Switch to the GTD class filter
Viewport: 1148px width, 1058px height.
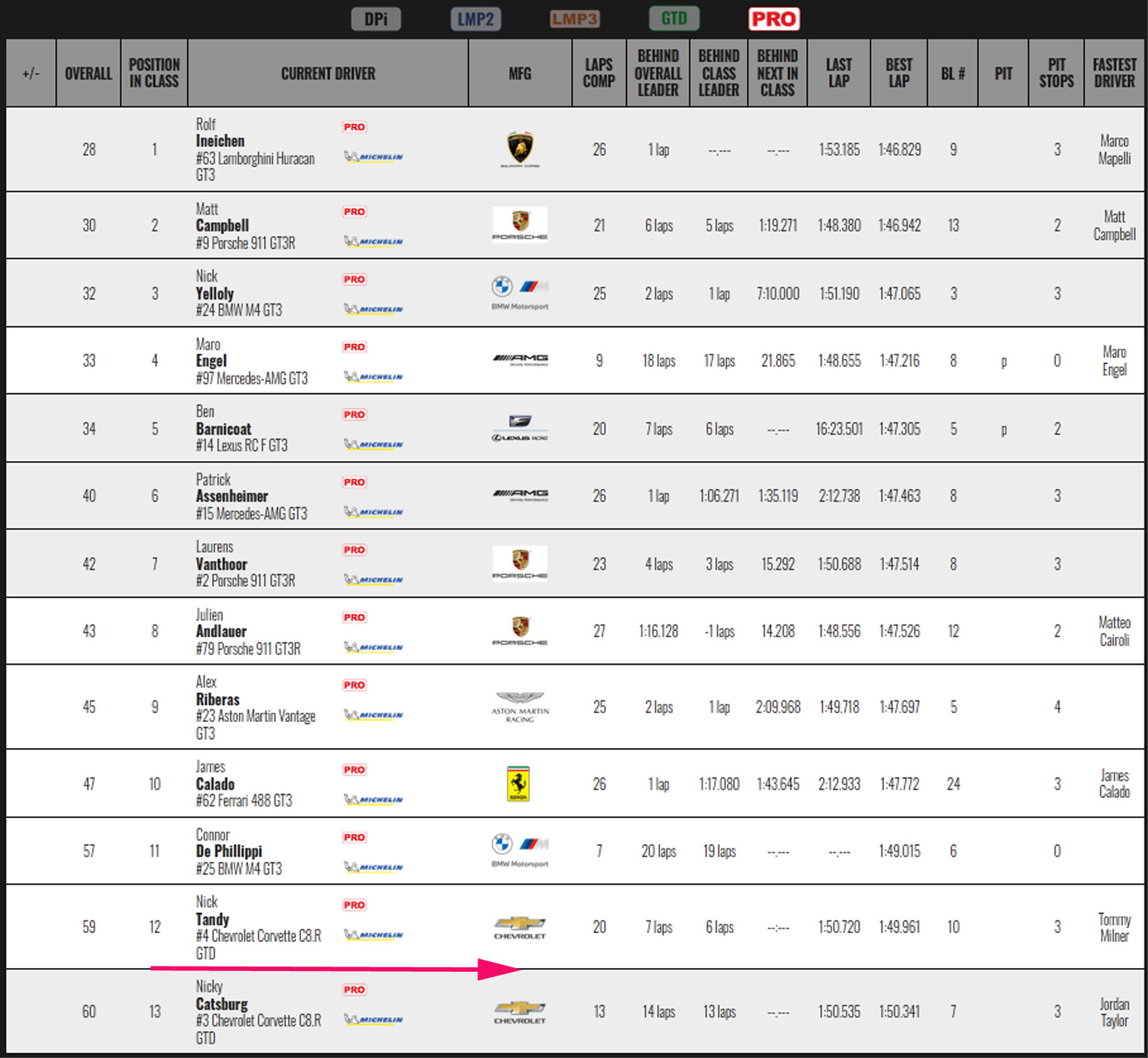[674, 19]
